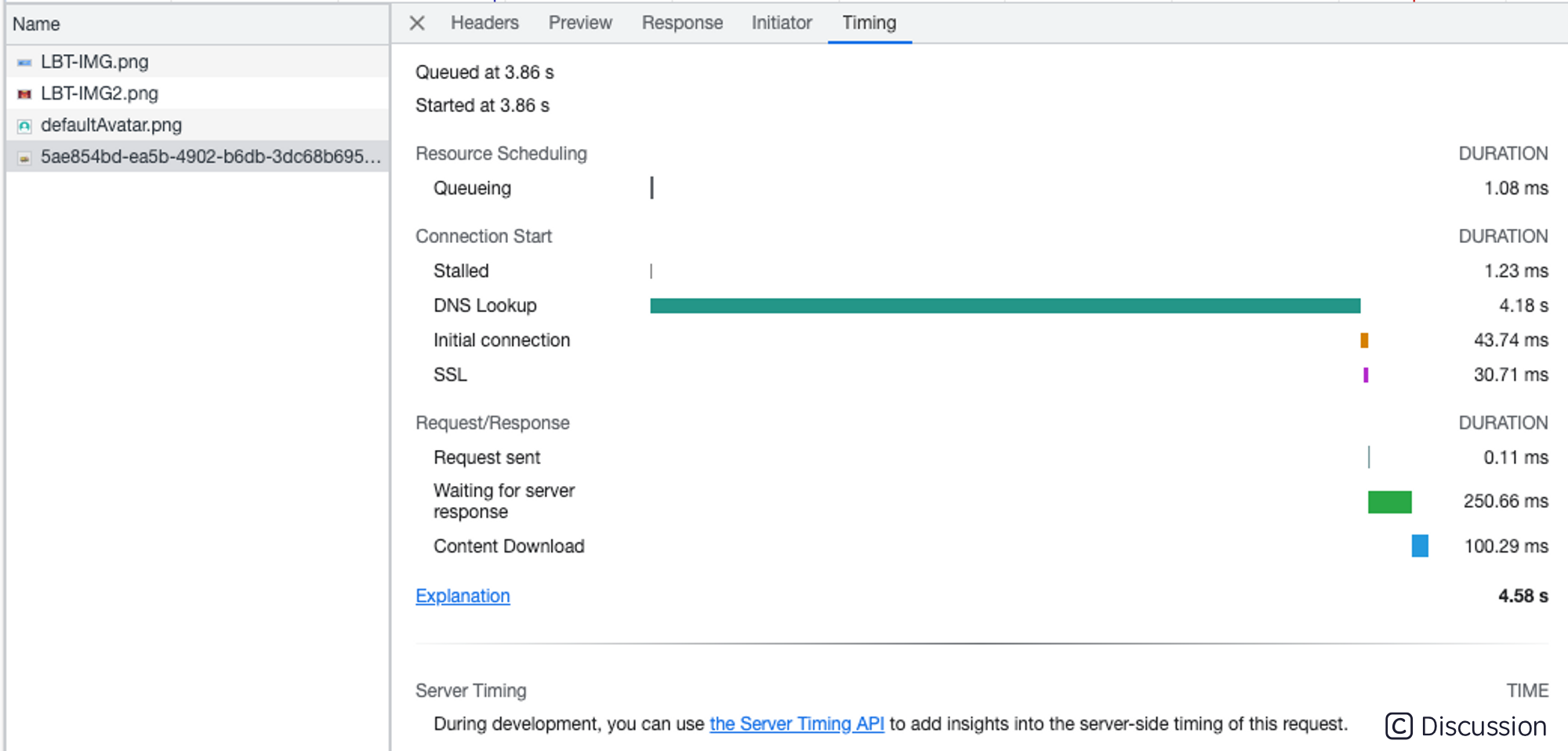Click the teal DNS Lookup bar
The width and height of the screenshot is (1568, 751).
(x=1005, y=306)
